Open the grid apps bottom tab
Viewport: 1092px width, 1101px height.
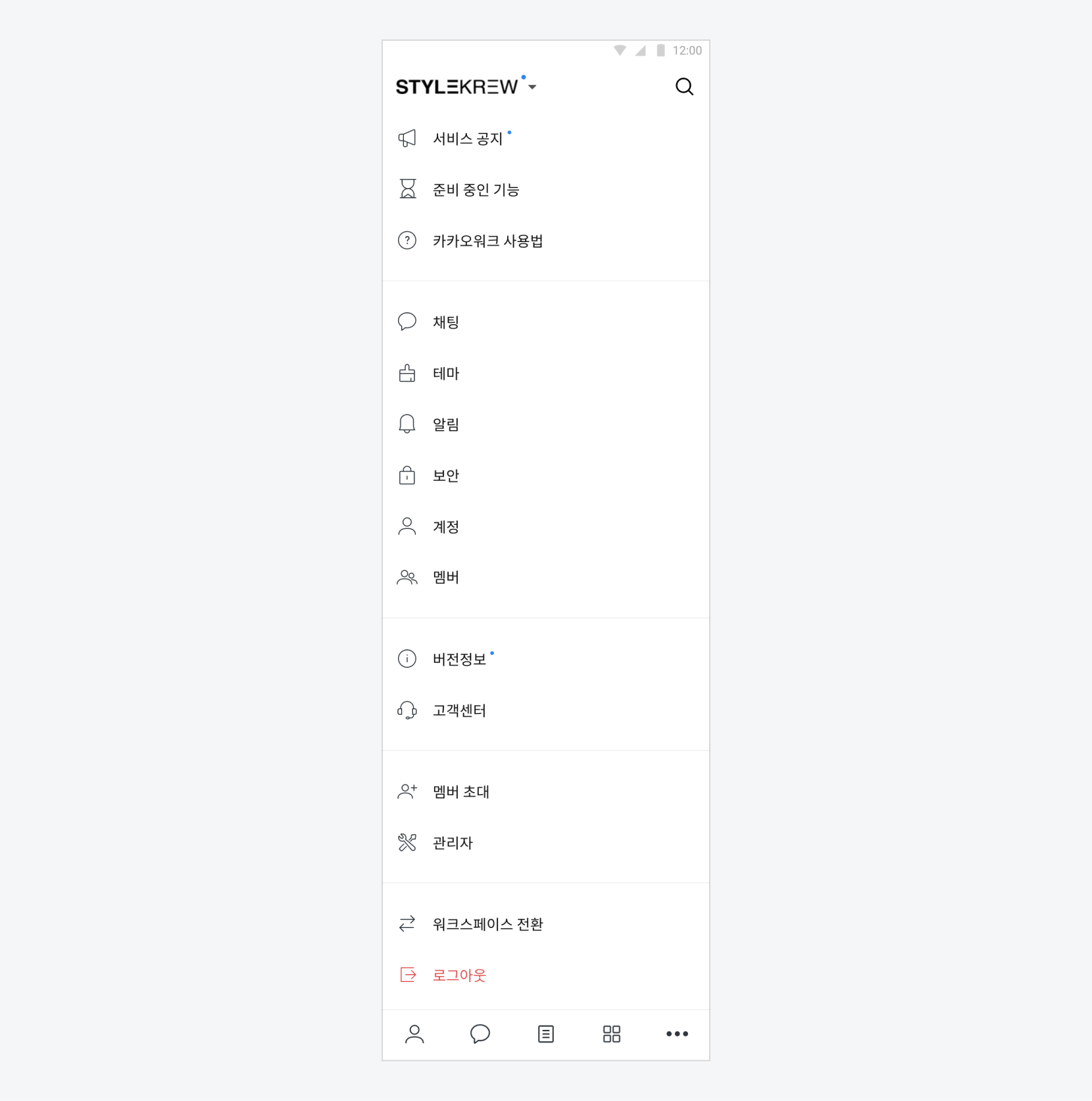tap(612, 1034)
